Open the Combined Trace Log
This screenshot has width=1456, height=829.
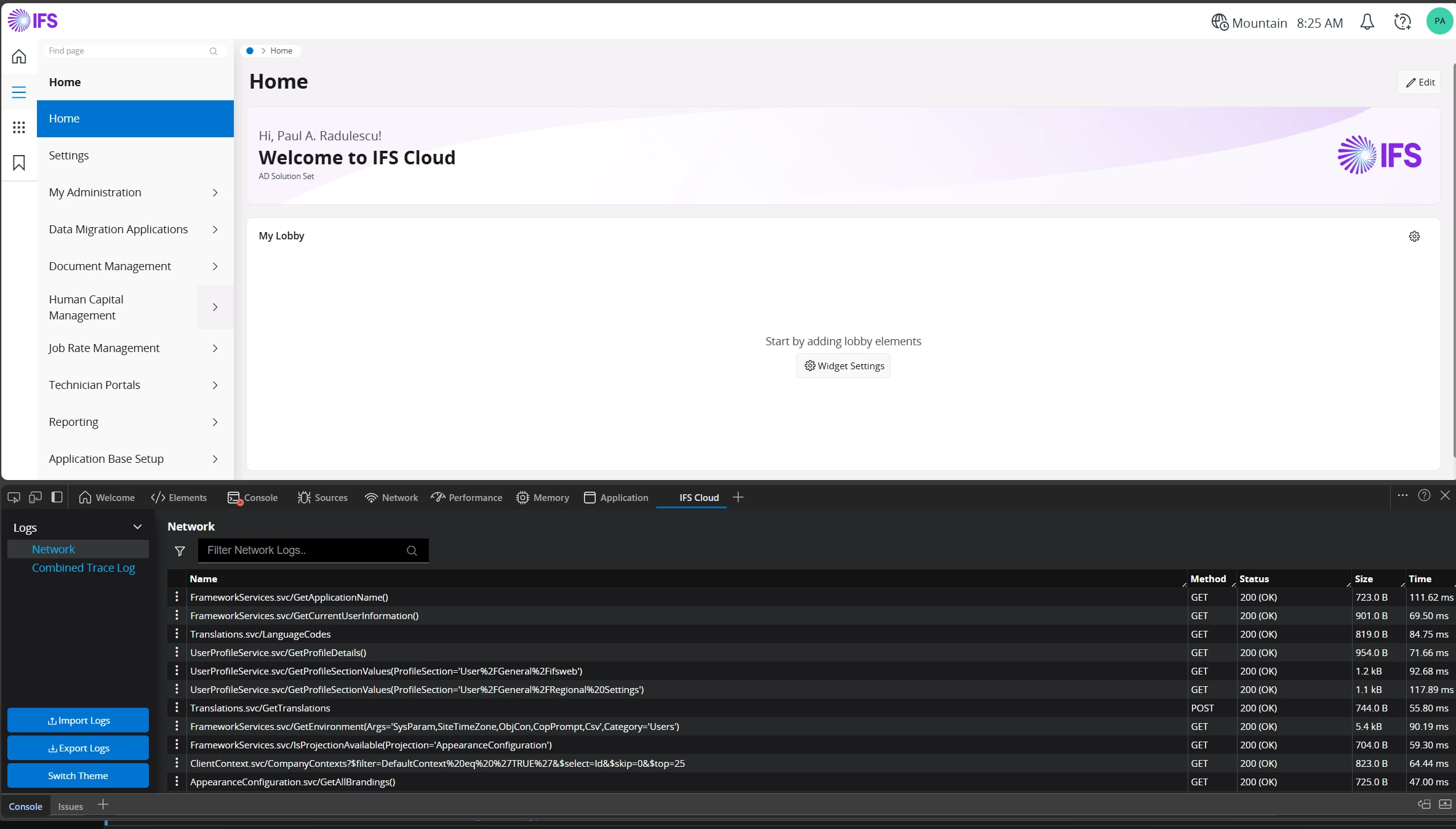83,567
